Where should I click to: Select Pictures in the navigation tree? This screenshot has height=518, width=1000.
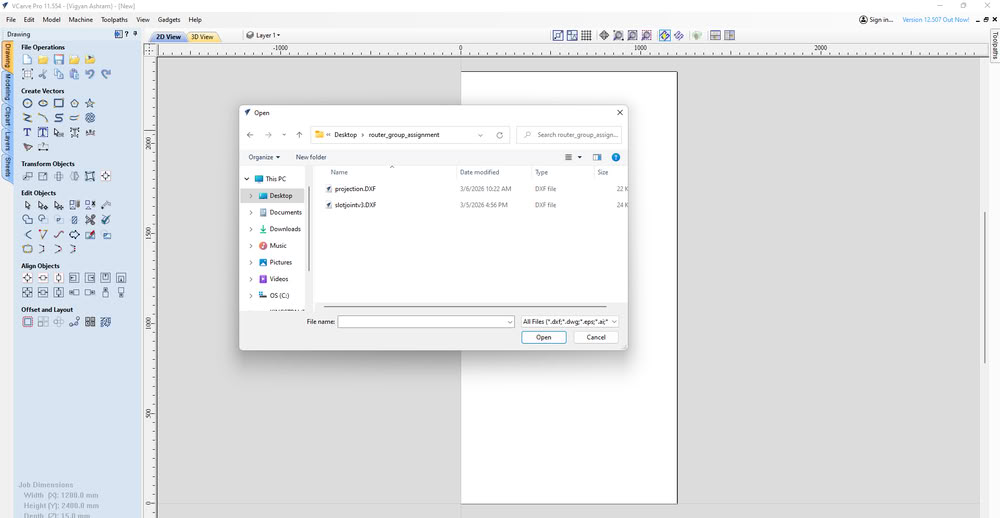click(281, 262)
